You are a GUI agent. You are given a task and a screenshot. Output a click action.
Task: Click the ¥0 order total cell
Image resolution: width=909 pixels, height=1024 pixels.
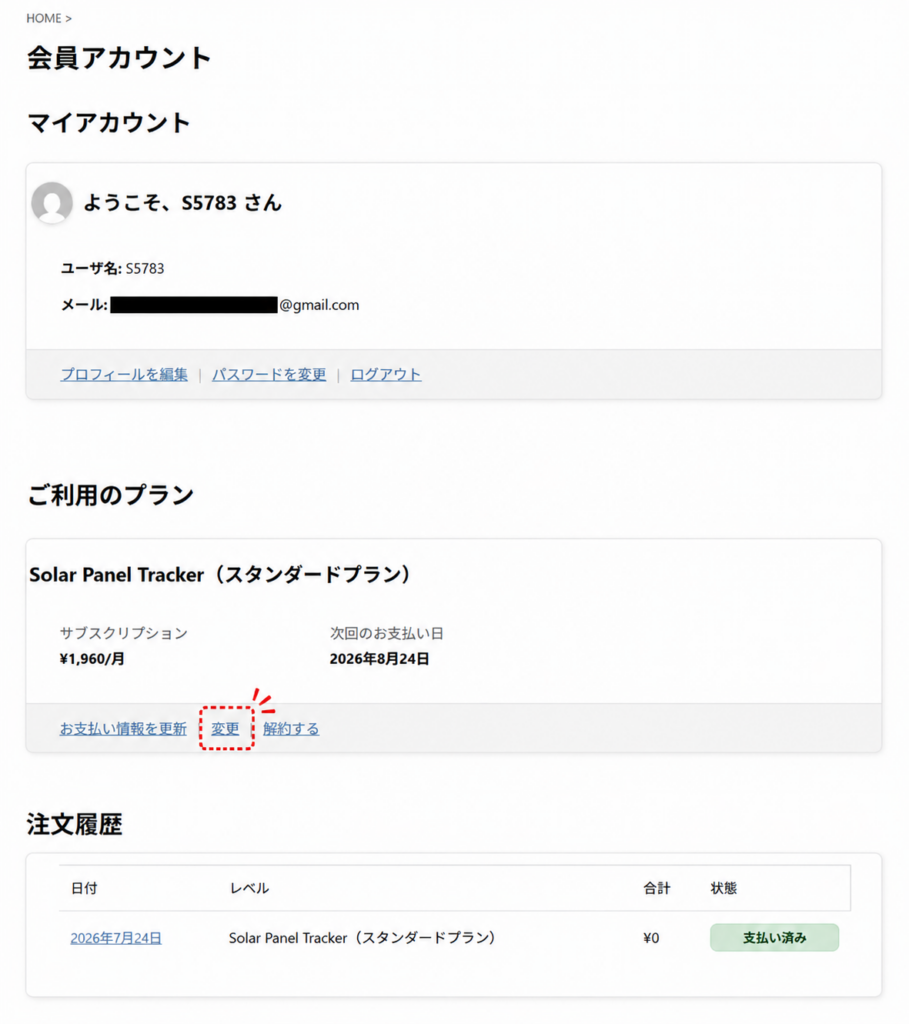coord(651,938)
